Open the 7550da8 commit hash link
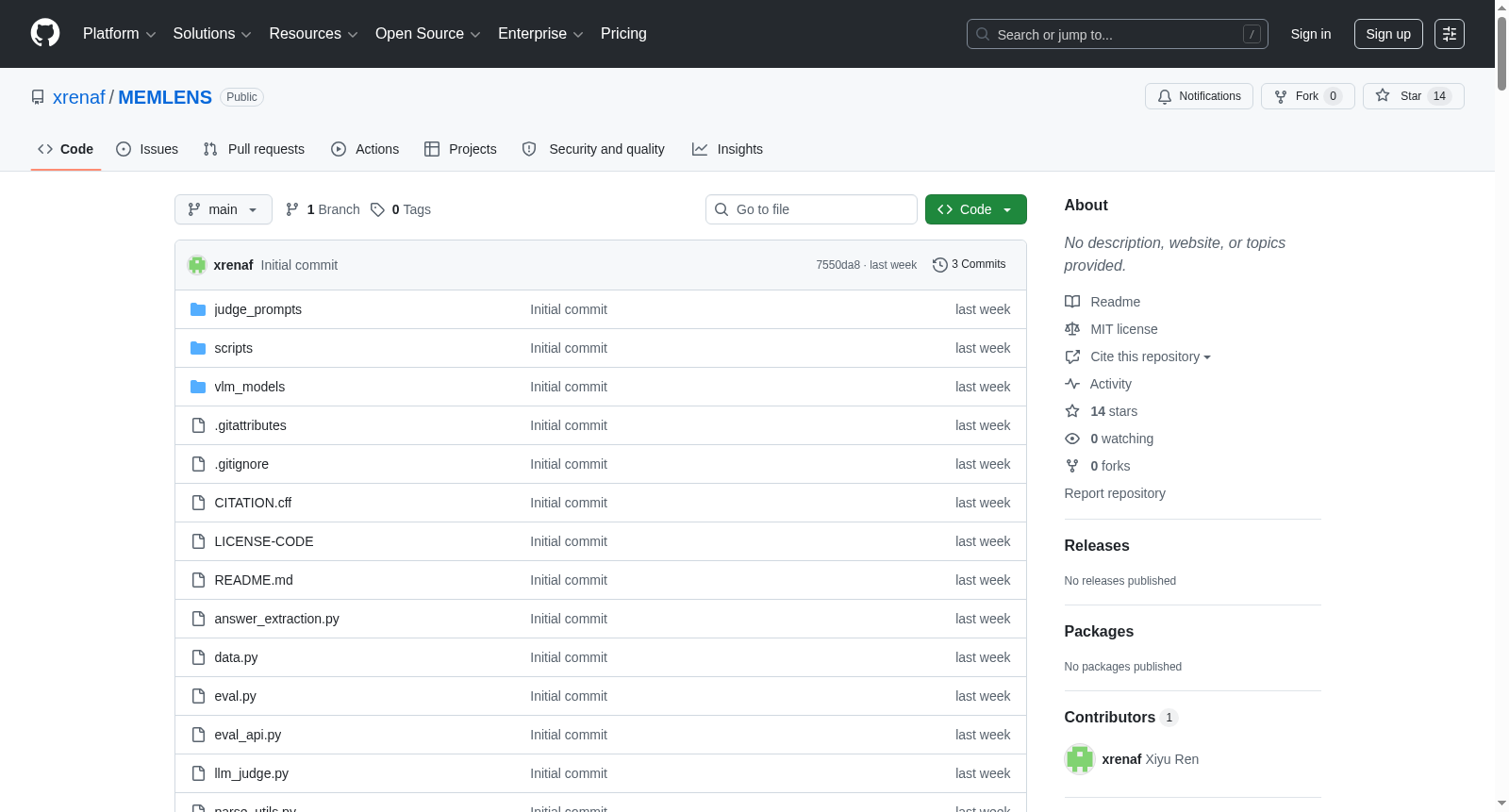The height and width of the screenshot is (812, 1509). click(838, 265)
